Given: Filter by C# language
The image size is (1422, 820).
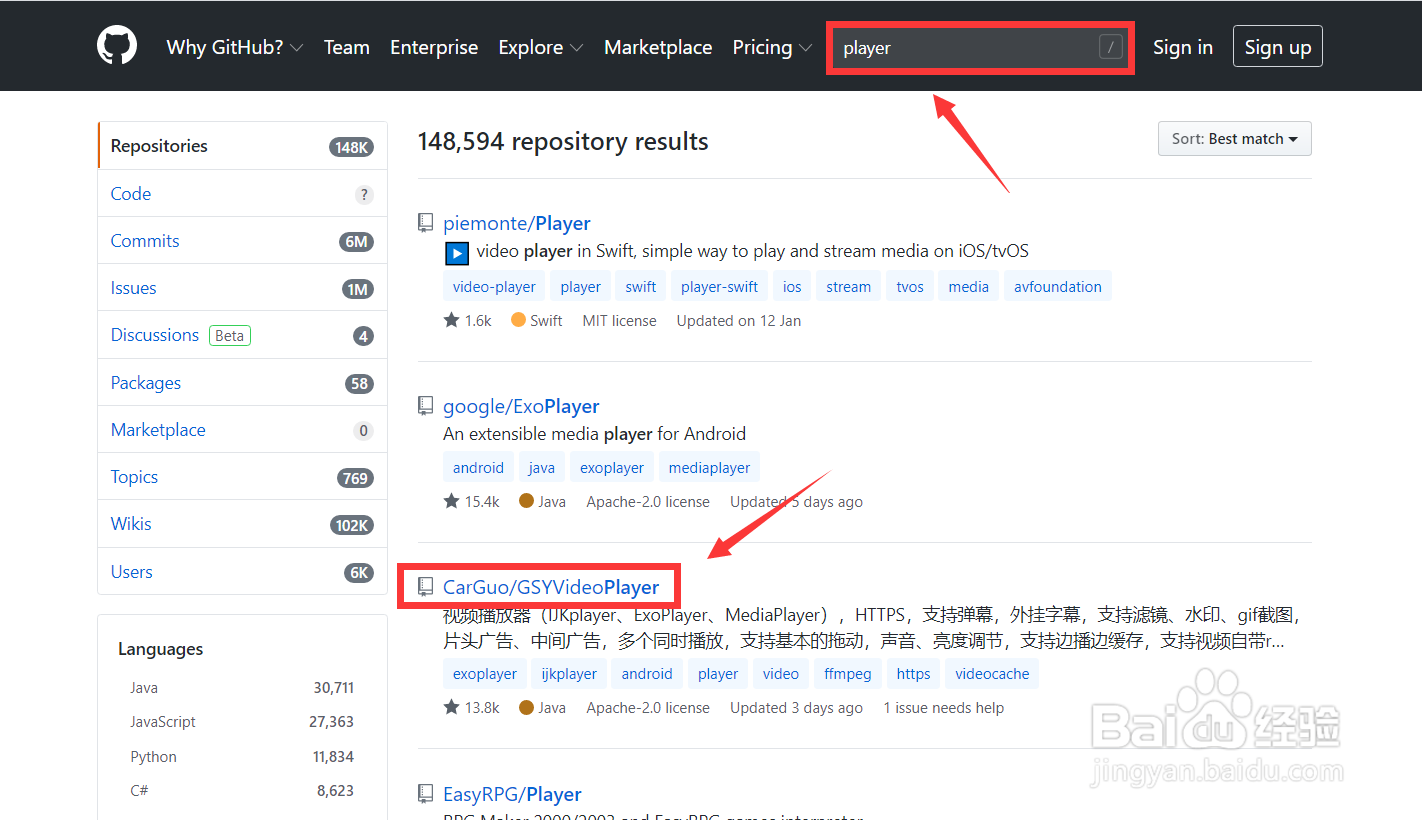Looking at the screenshot, I should (x=242, y=791).
